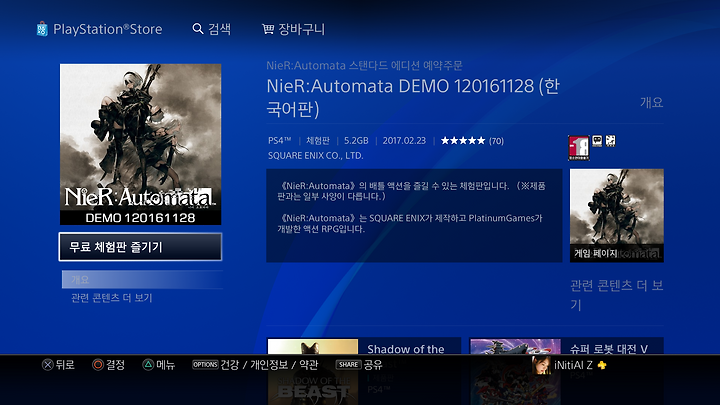Click the NieR:Automata DEMO 120161128 title
The image size is (720, 405).
pyautogui.click(x=413, y=97)
